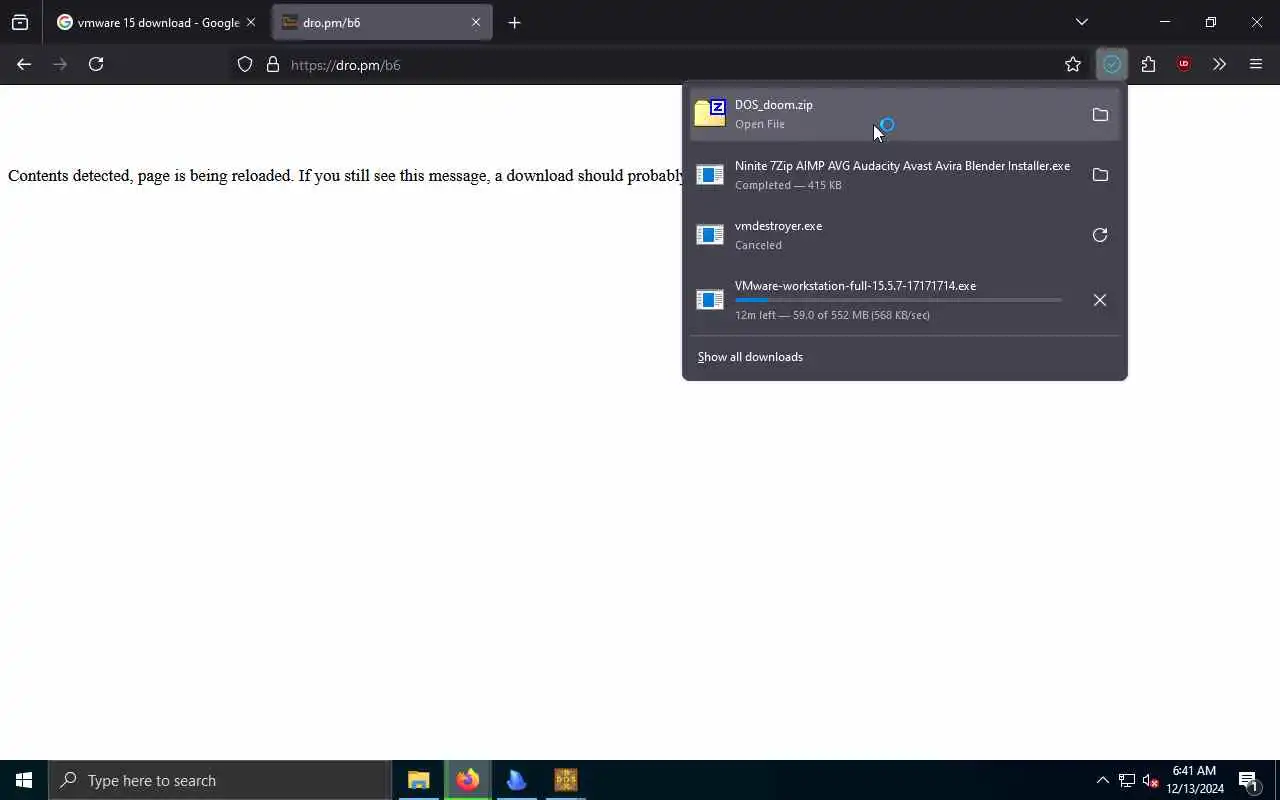
Task: Open the Firefox application menu
Action: coord(1256,64)
